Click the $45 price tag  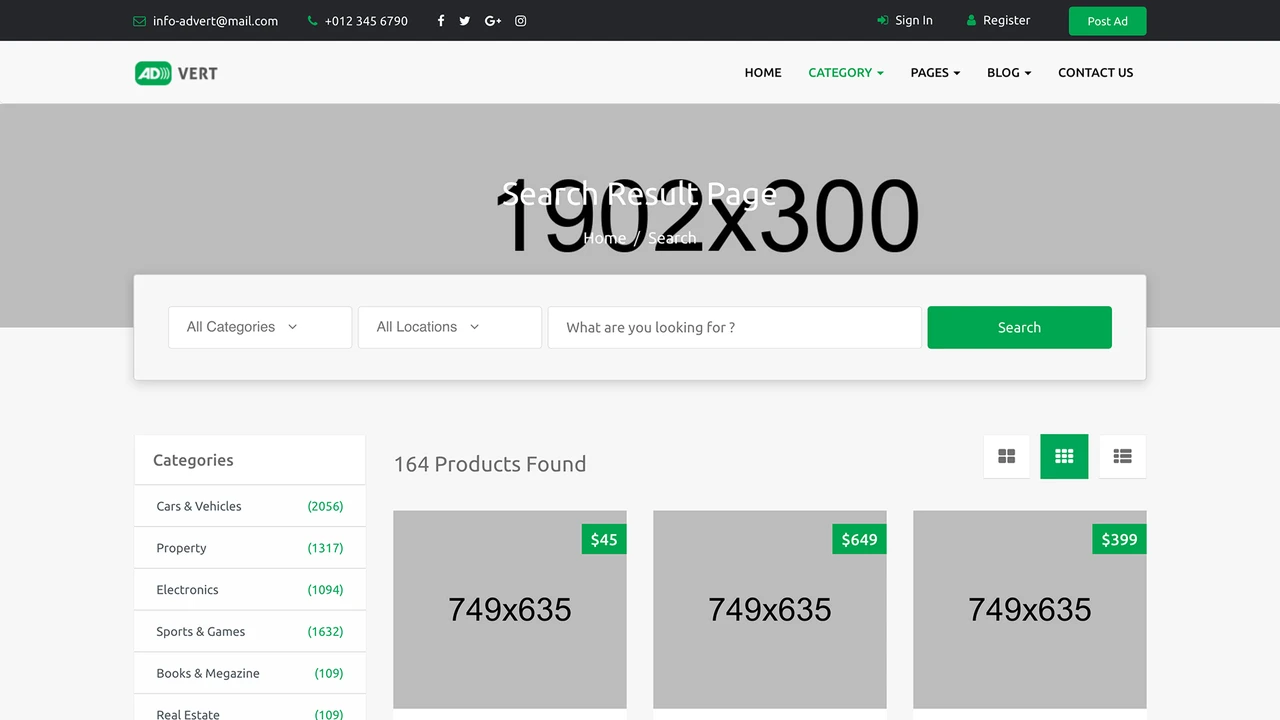pos(604,539)
